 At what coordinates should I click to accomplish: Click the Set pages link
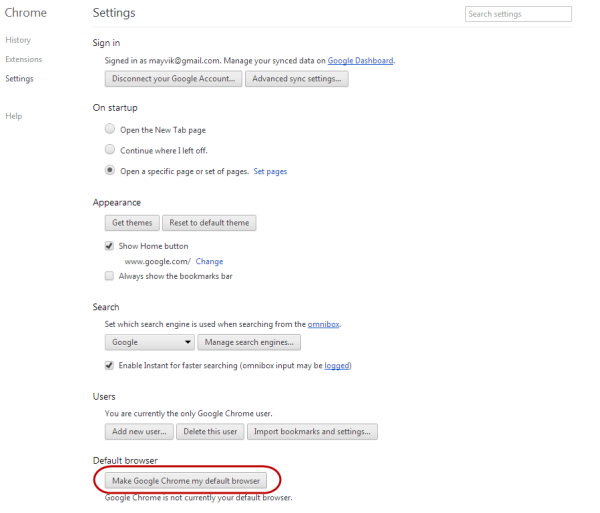270,171
